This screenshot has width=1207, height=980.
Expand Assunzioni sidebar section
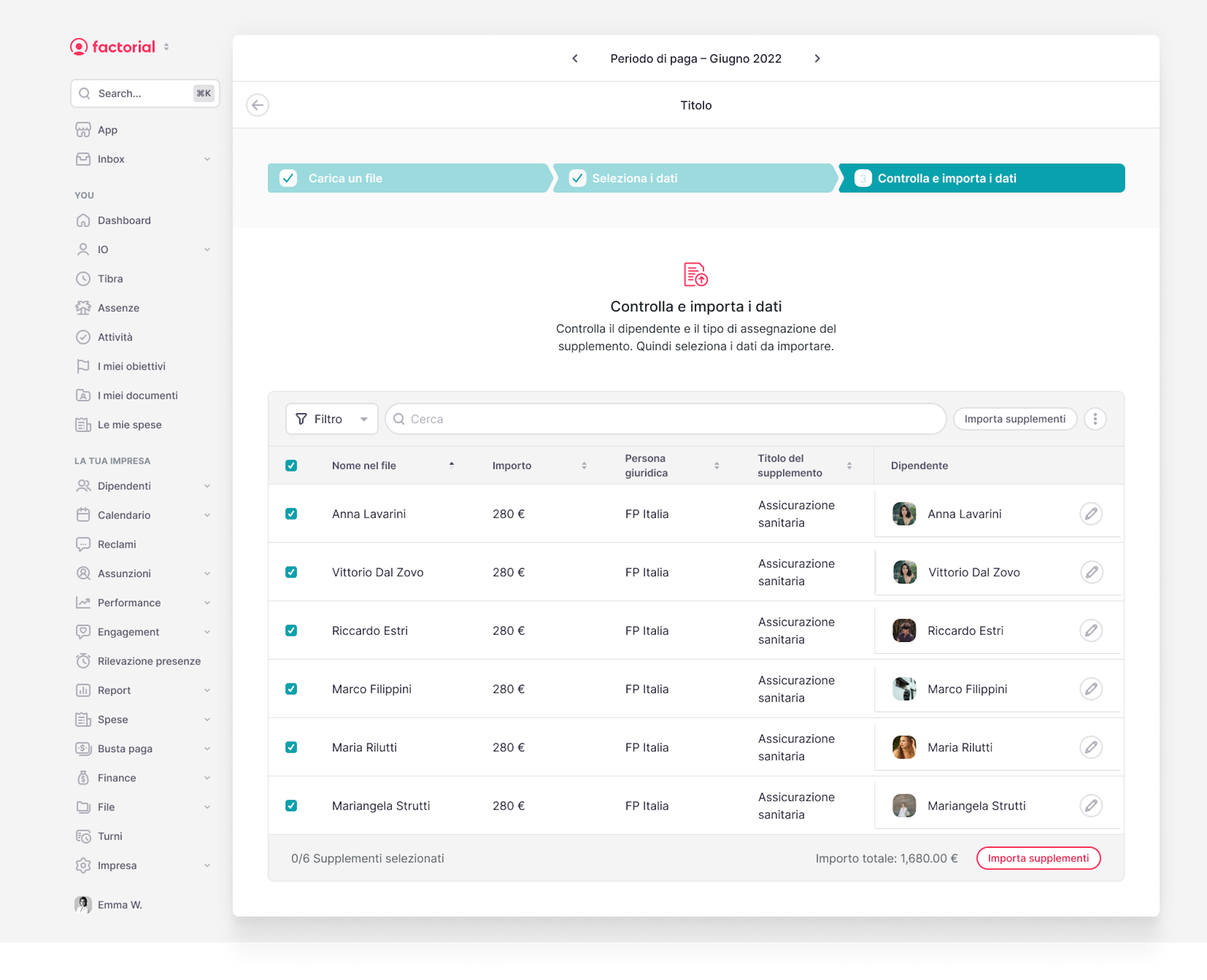pyautogui.click(x=207, y=574)
